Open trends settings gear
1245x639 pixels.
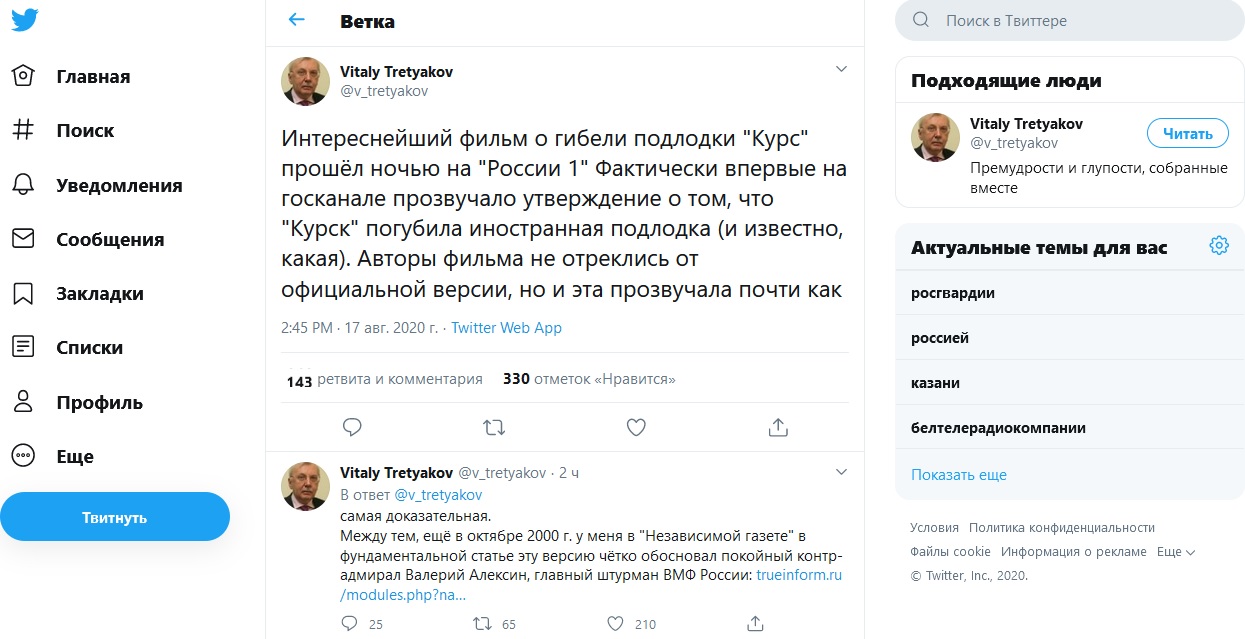coord(1218,246)
